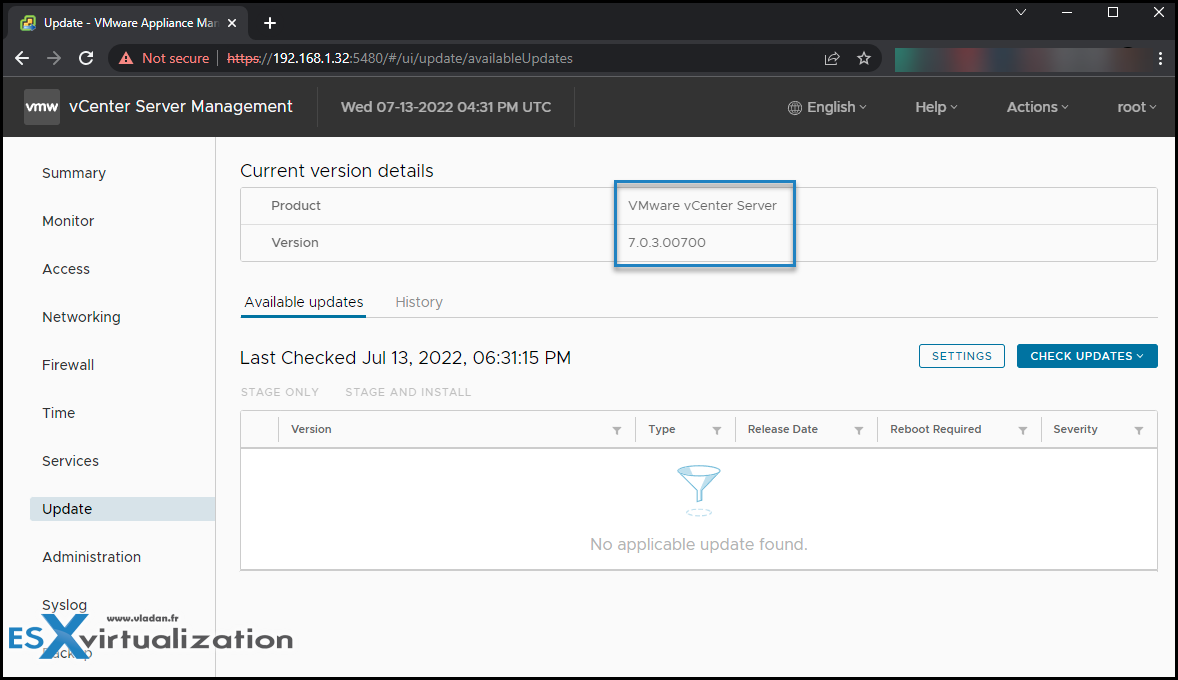
Task: Expand the CHECK UPDATES dropdown button
Action: click(x=1087, y=356)
